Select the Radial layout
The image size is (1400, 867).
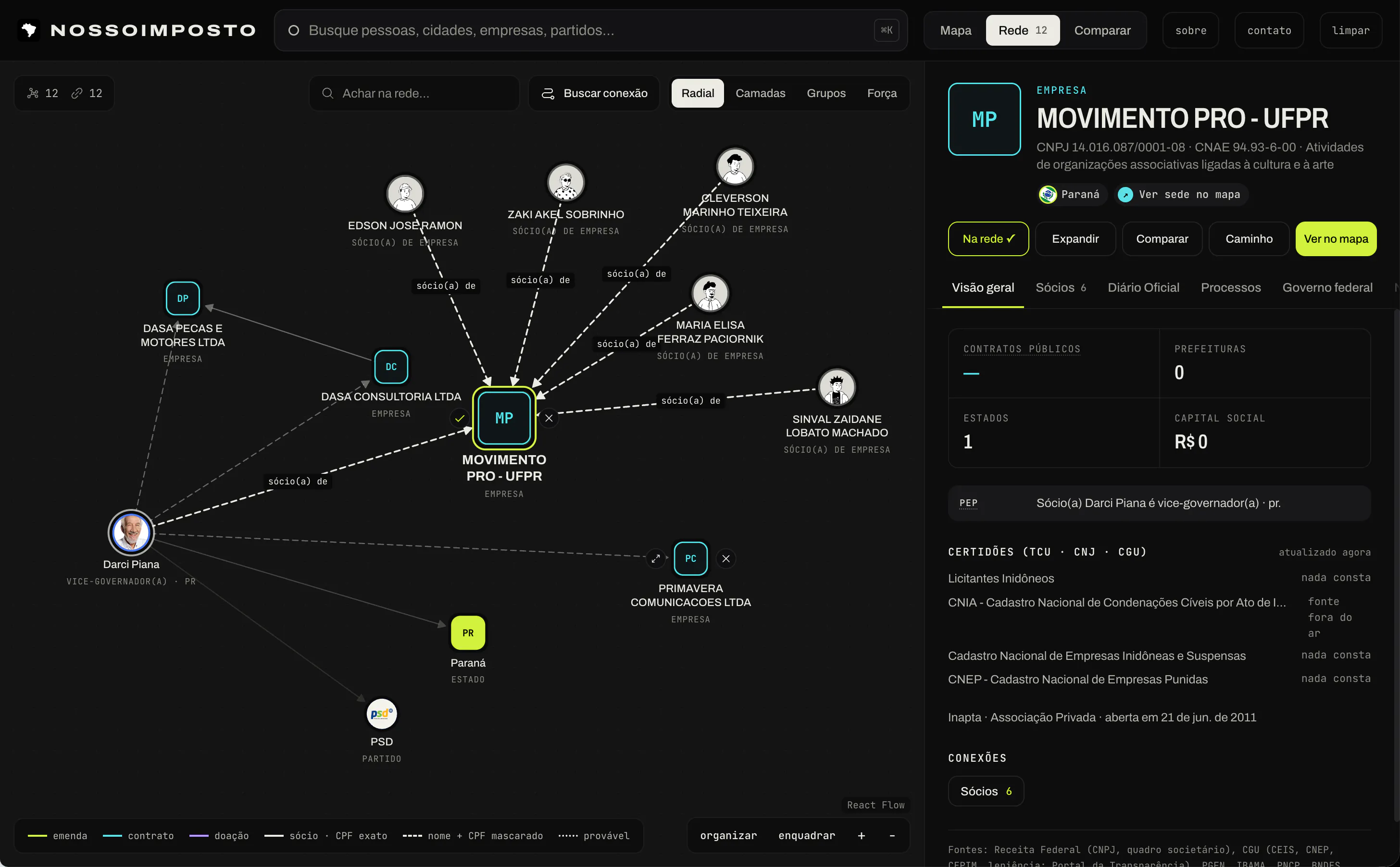click(698, 93)
